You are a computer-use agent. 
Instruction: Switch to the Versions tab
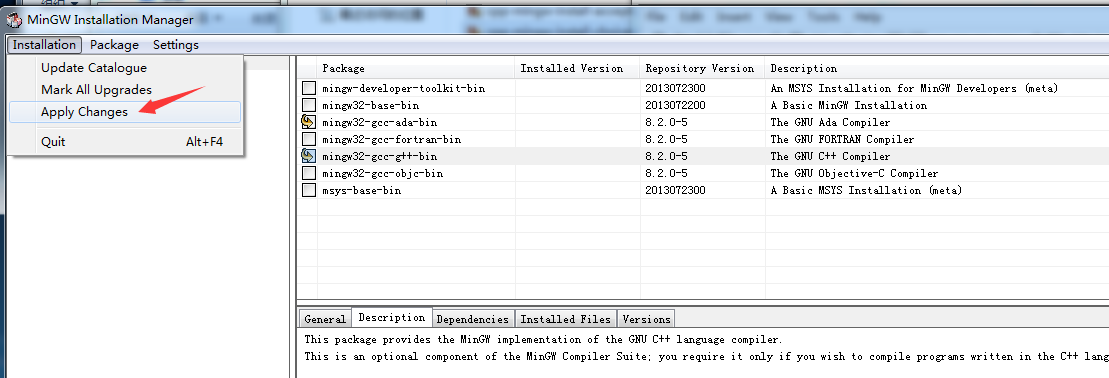coord(646,319)
